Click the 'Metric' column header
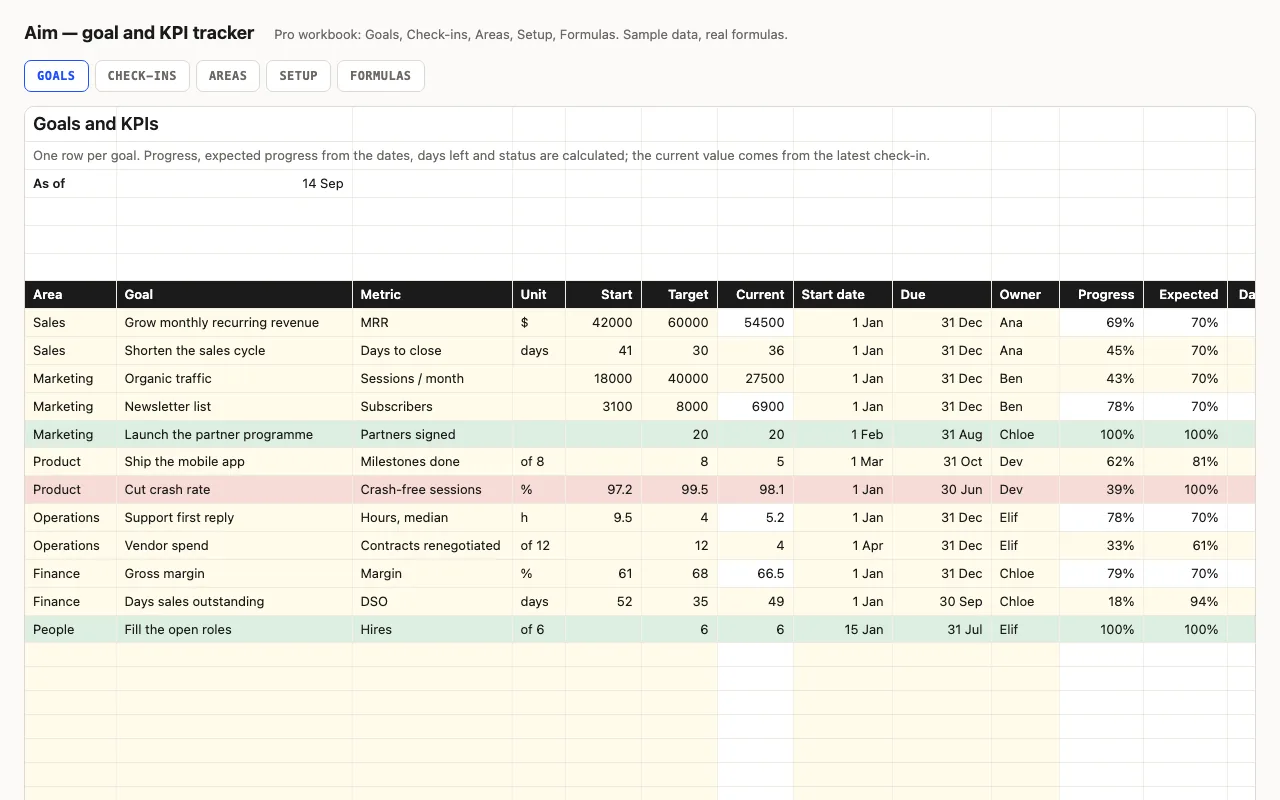 pos(433,295)
